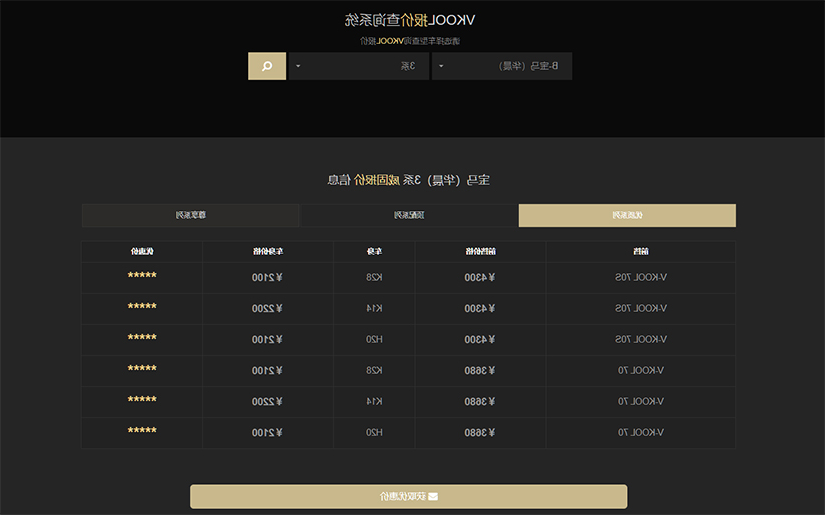The height and width of the screenshot is (515, 825).
Task: Click ¥2200 body price in V-KOOL 70S row
Action: [267, 308]
